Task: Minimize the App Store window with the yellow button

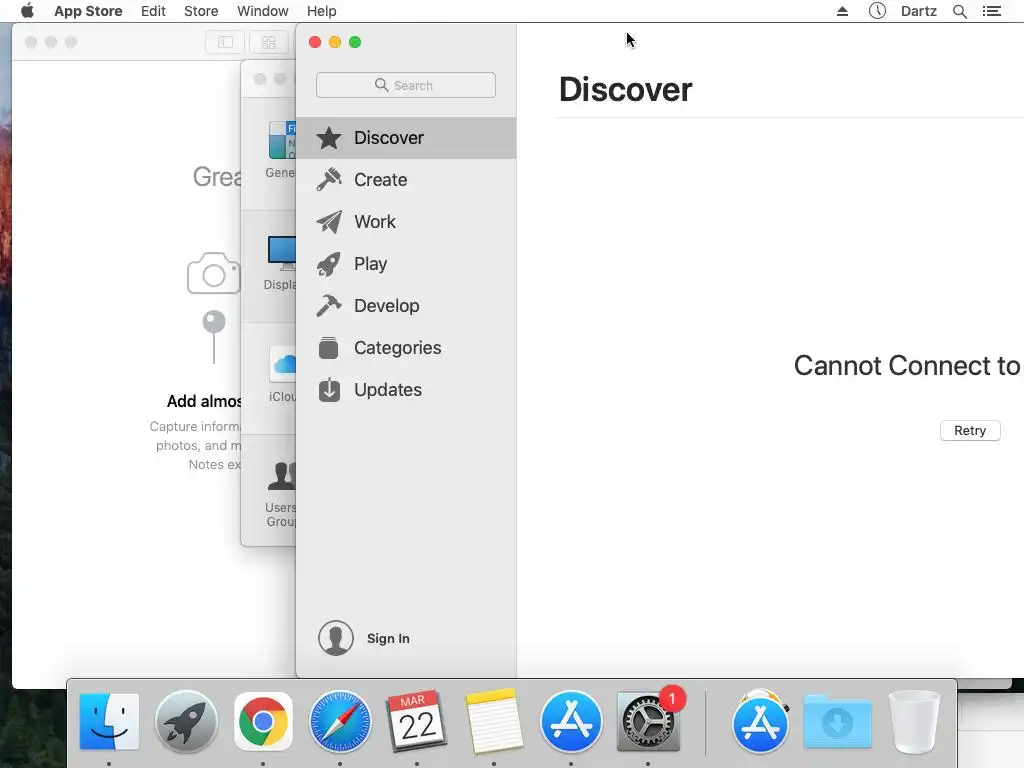Action: coord(335,42)
